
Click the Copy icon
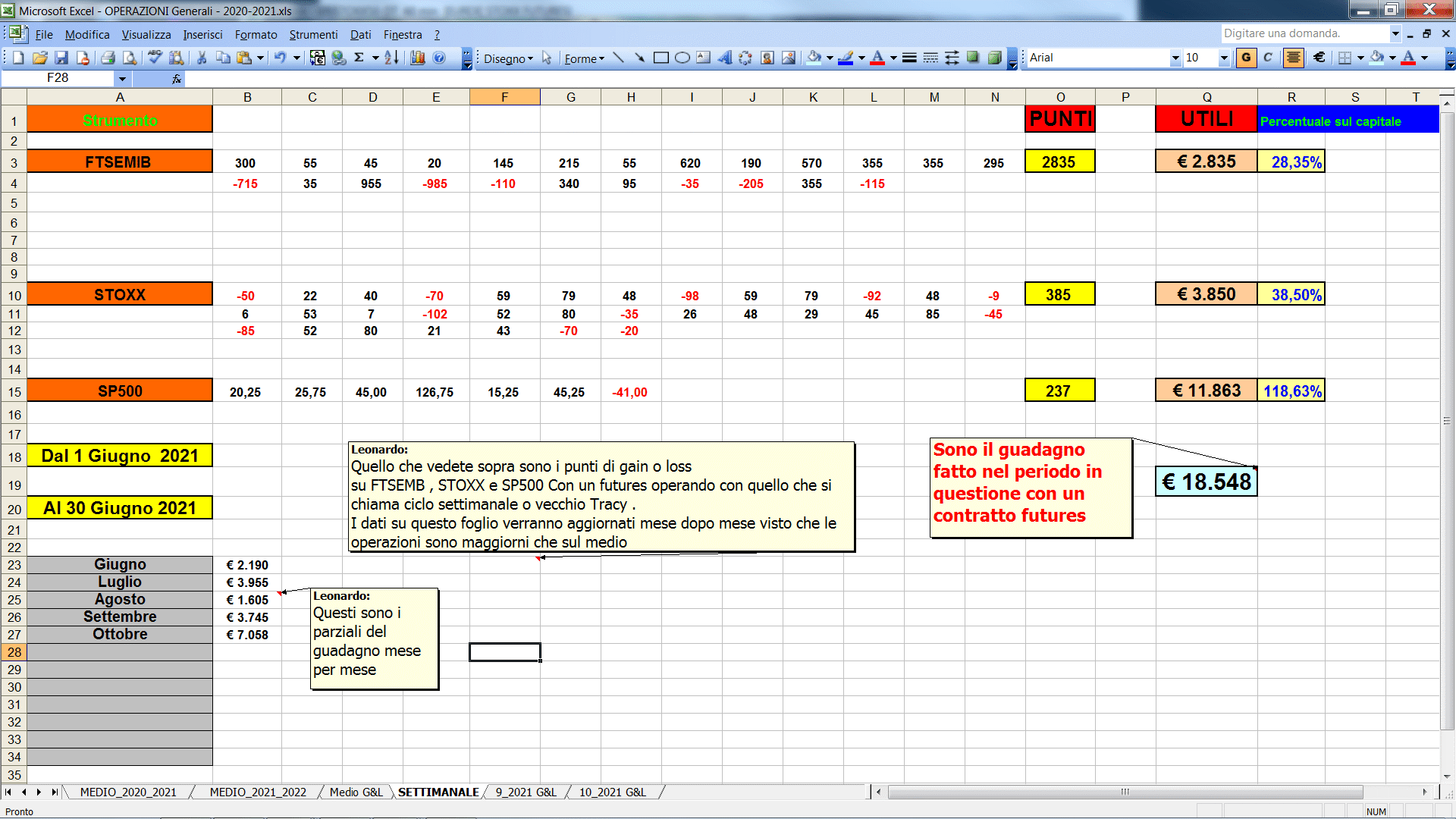223,58
